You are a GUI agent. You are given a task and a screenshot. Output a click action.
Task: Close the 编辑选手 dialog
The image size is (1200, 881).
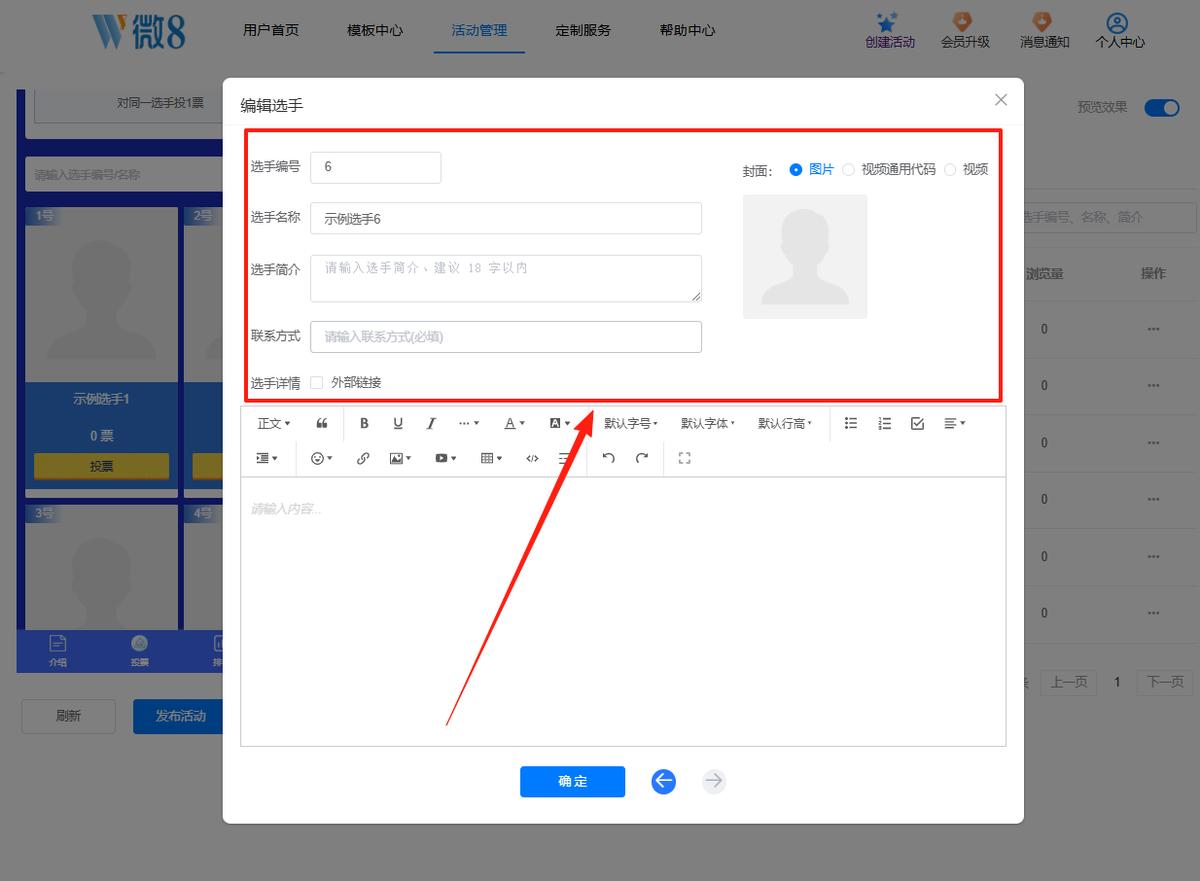coord(1000,100)
